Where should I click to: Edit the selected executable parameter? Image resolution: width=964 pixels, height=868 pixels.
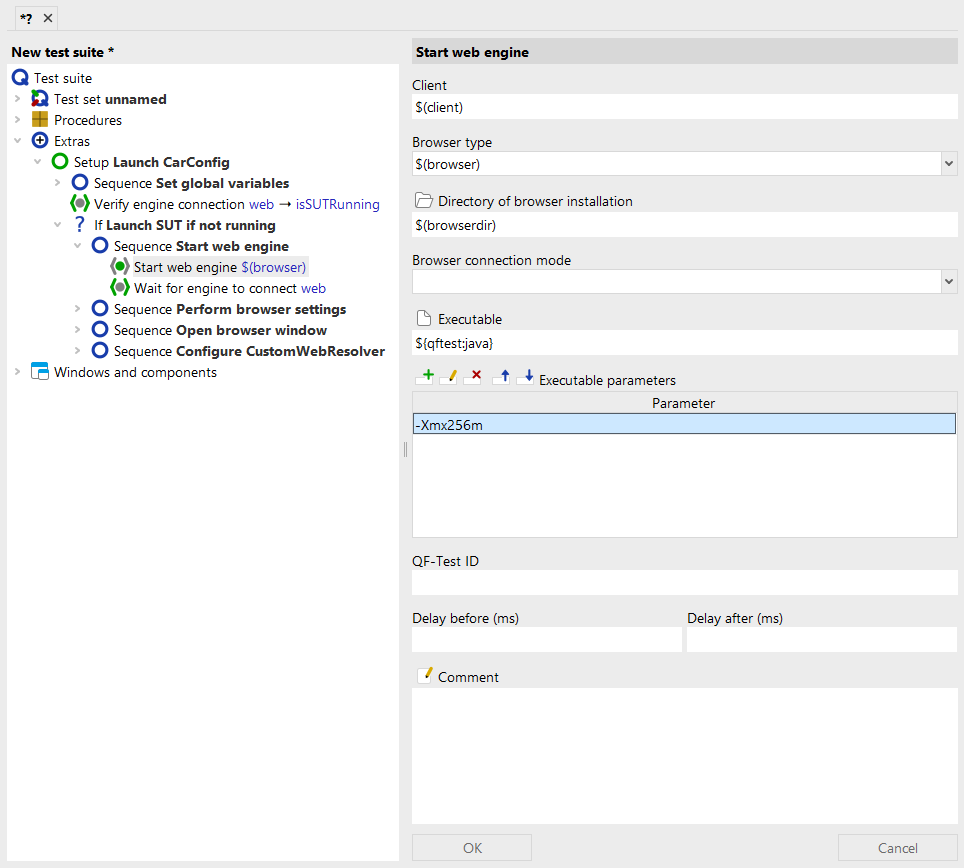(x=449, y=377)
